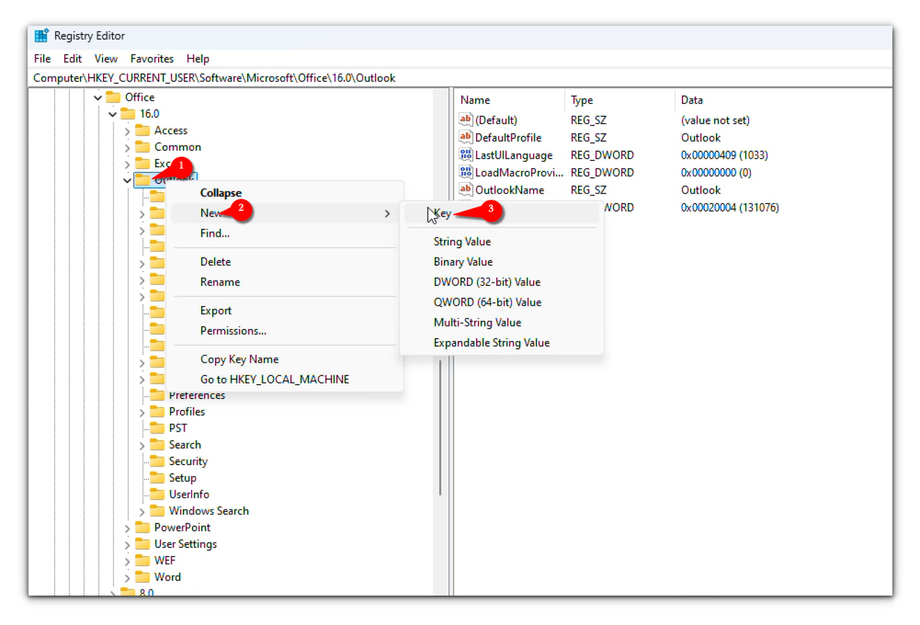Click the LastUILanguage DWORD value icon
The image size is (920, 625).
465,155
